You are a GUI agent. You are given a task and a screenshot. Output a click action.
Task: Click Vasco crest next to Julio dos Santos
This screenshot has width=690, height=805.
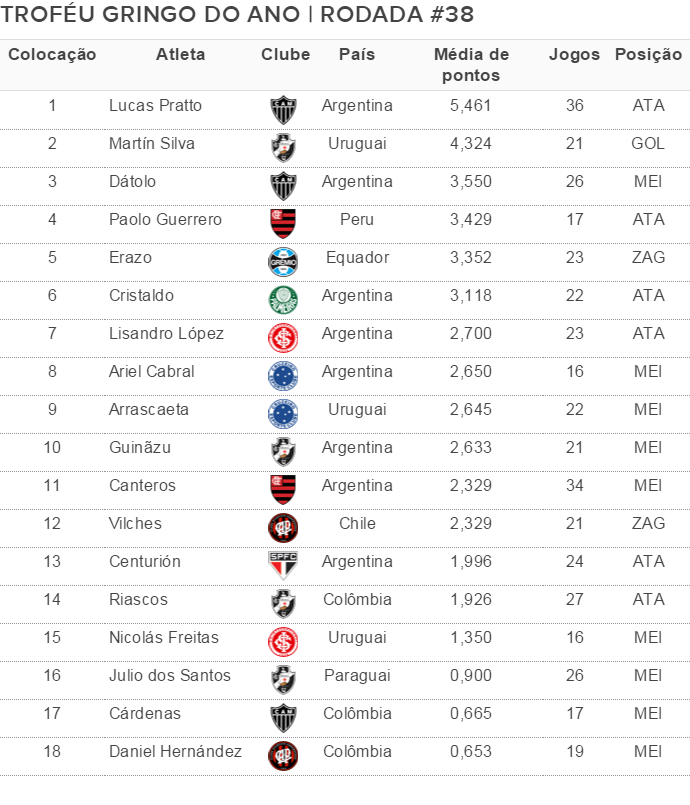tap(283, 680)
